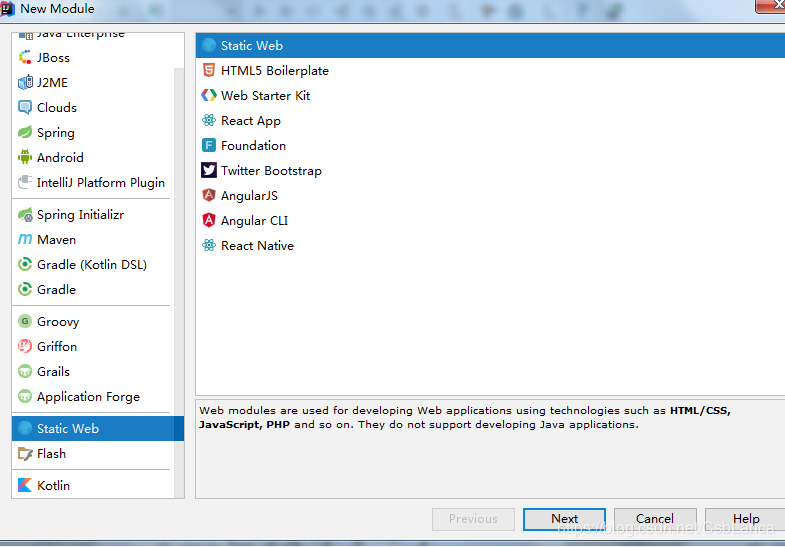
Task: Click the Next button
Action: coord(564,519)
